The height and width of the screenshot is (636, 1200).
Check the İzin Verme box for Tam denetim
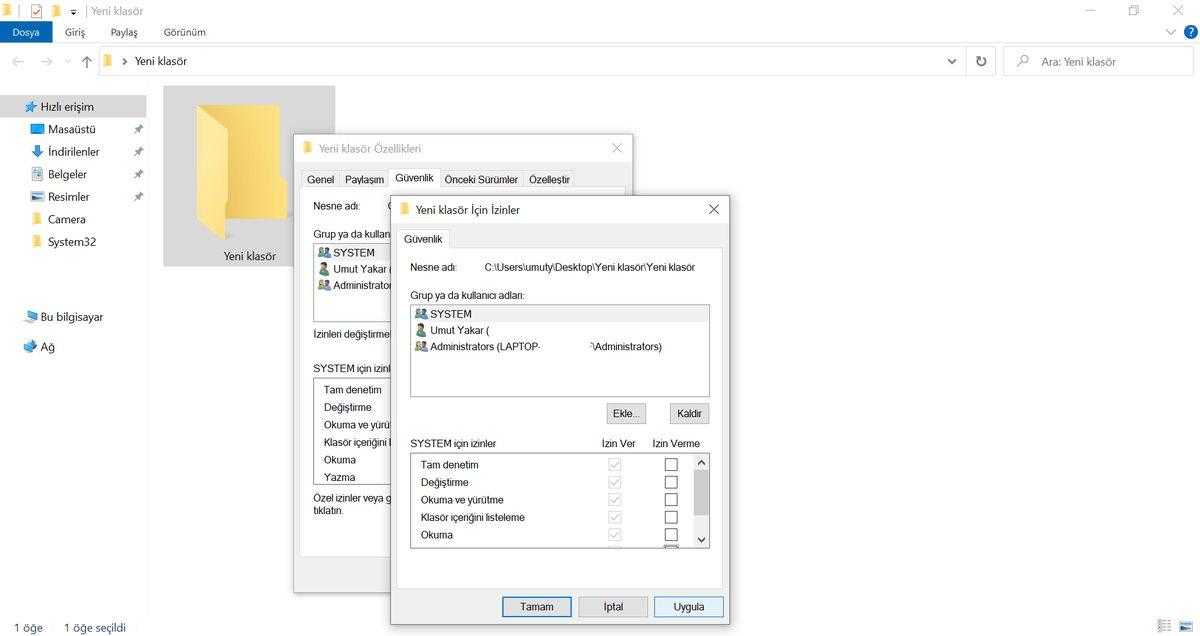[671, 463]
